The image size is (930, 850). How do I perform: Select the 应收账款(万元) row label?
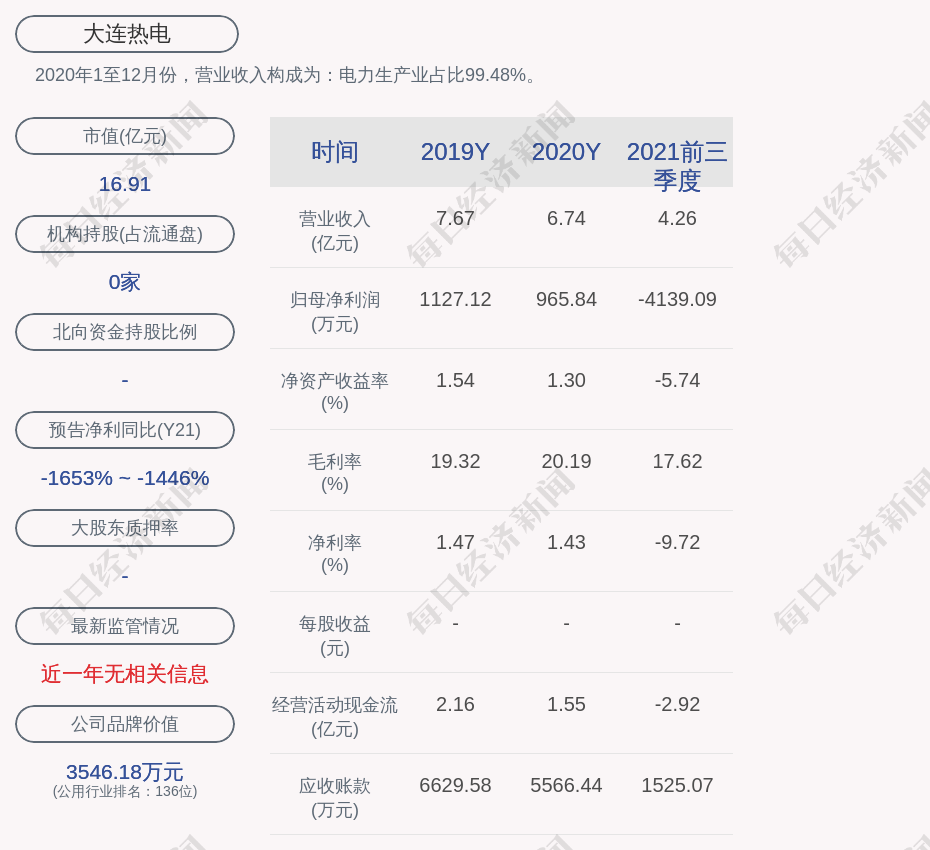(335, 798)
